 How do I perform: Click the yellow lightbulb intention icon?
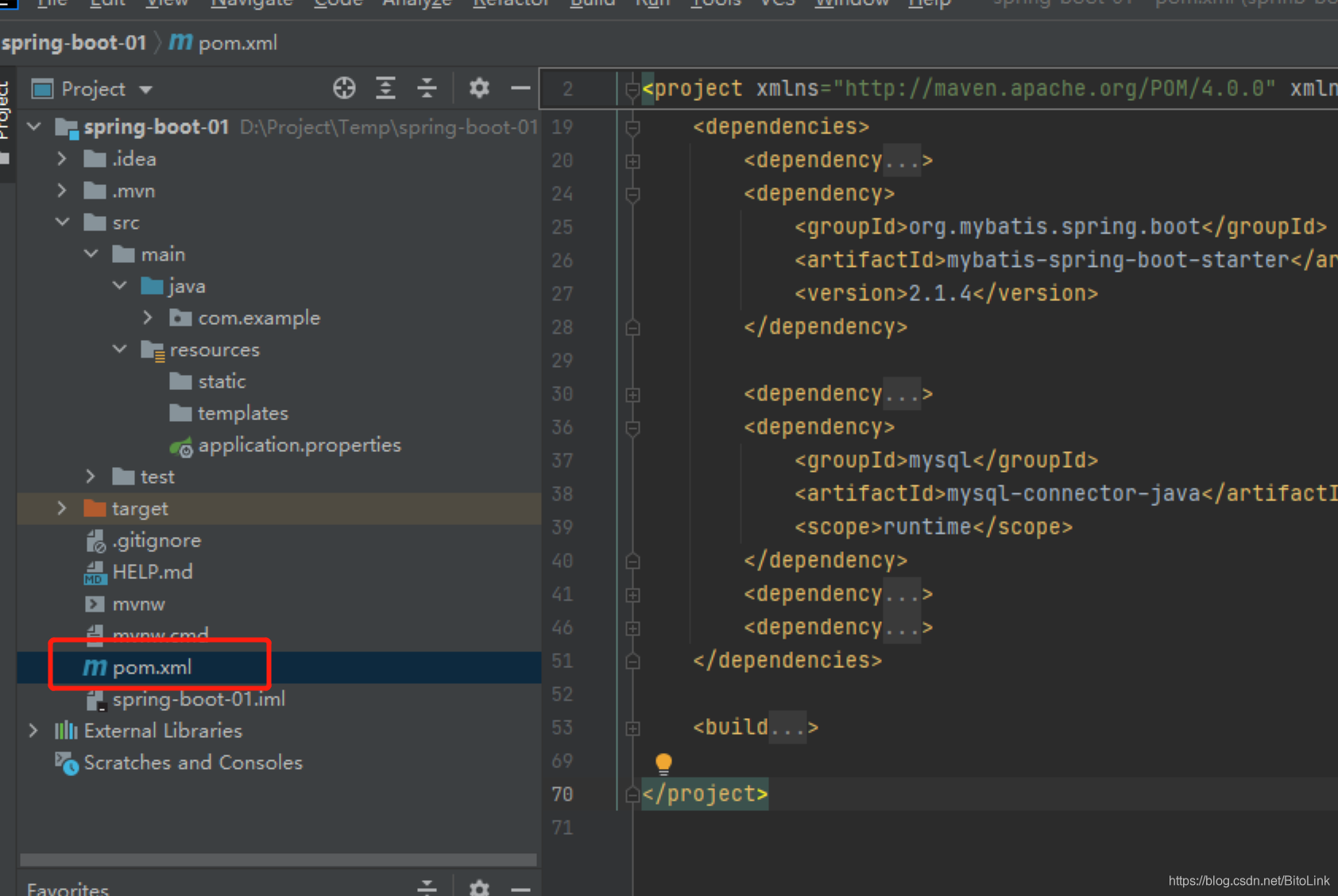tap(663, 763)
